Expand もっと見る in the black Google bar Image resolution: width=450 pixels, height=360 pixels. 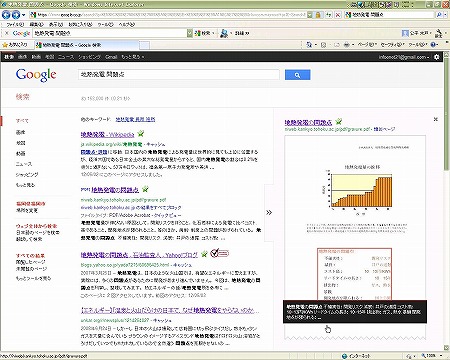[x=133, y=57]
